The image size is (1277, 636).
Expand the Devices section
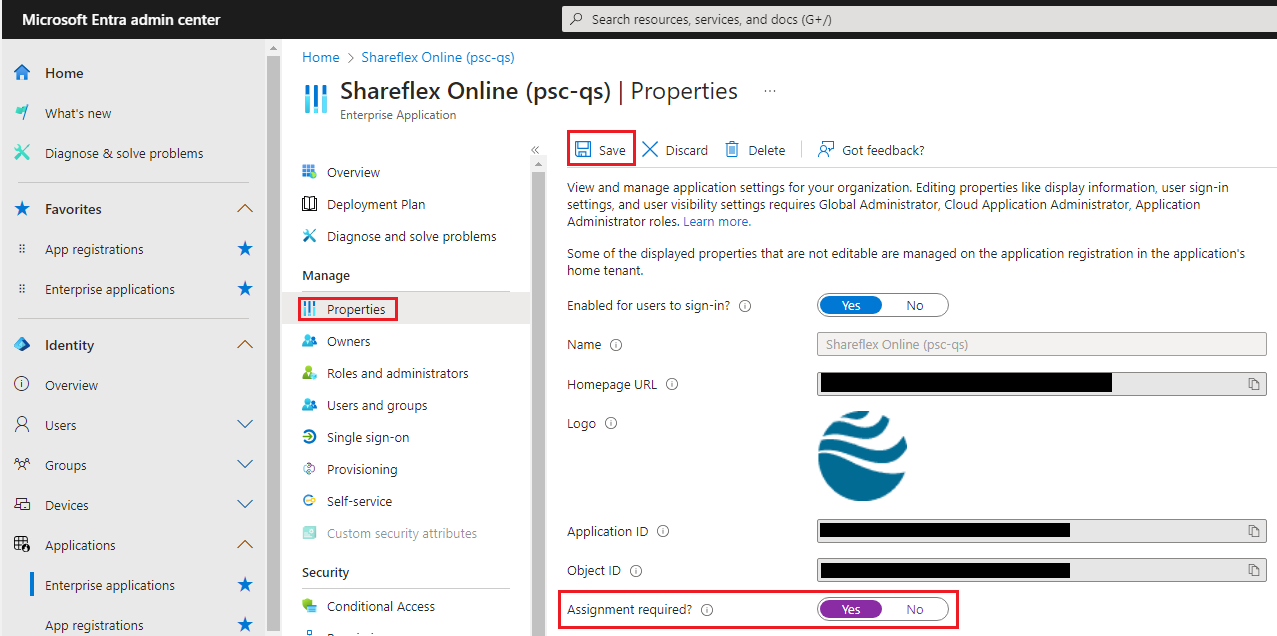(x=245, y=505)
